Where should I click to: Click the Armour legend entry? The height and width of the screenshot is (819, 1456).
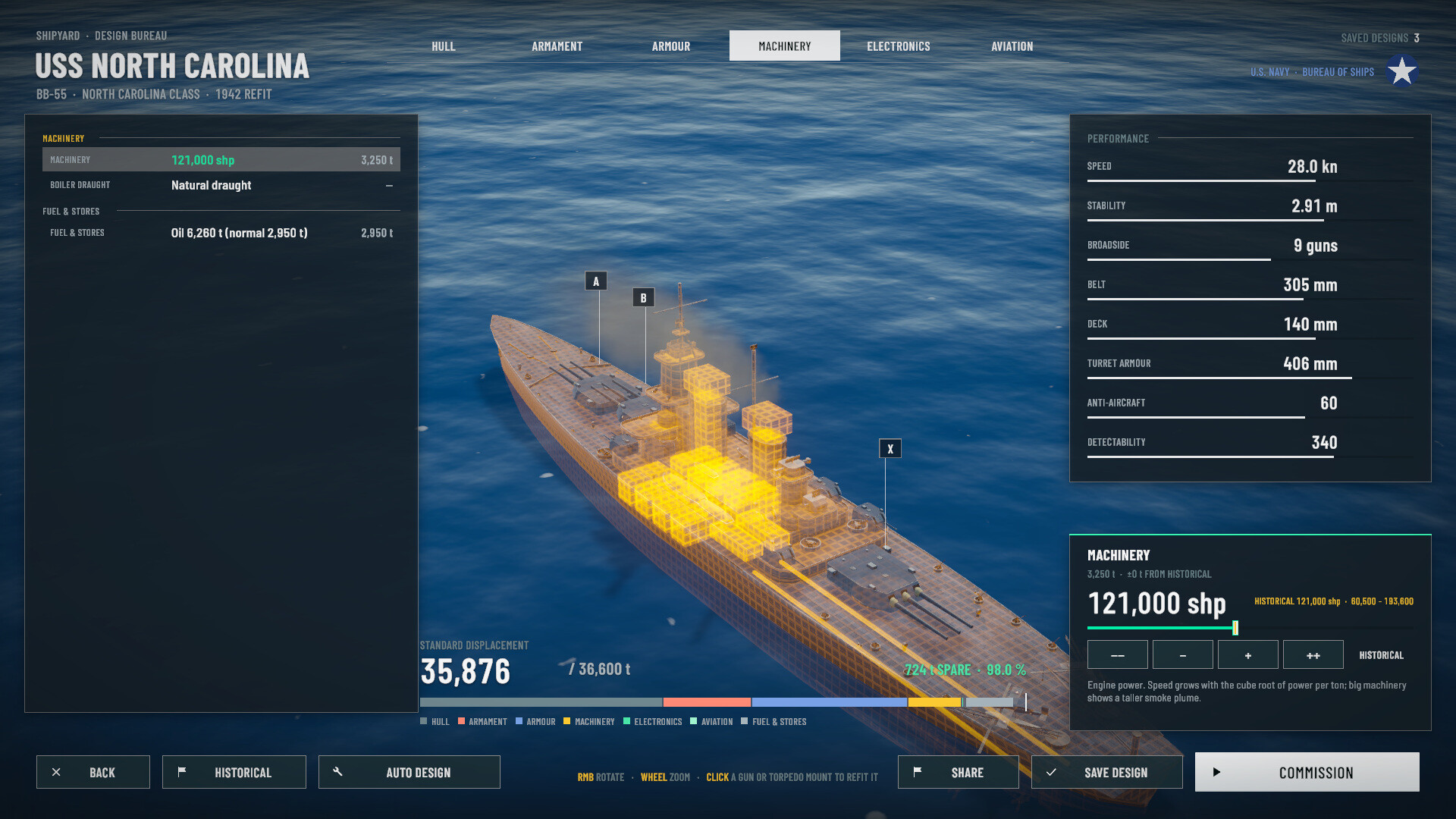[535, 722]
